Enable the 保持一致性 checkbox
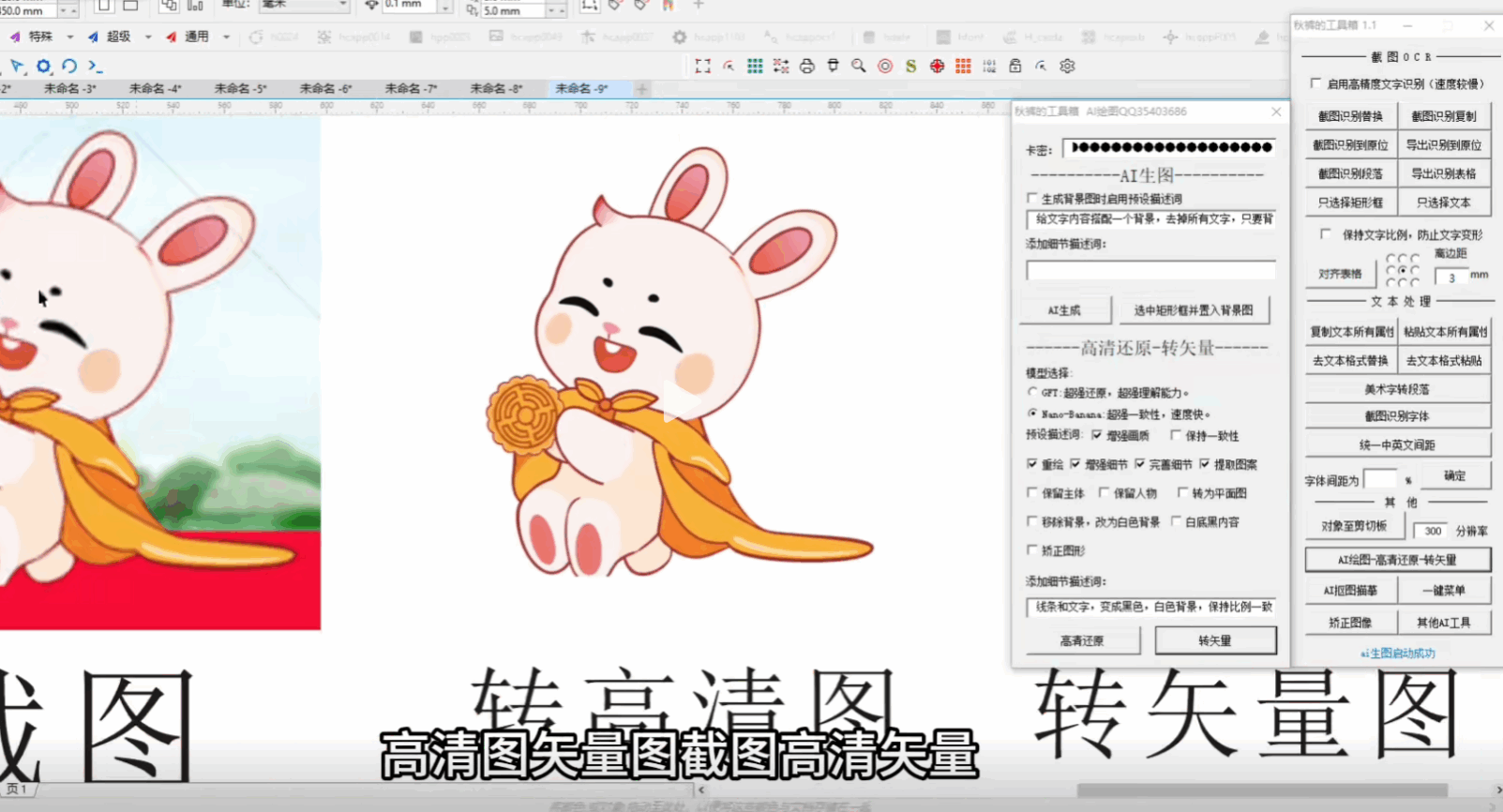1503x812 pixels. click(x=1176, y=436)
